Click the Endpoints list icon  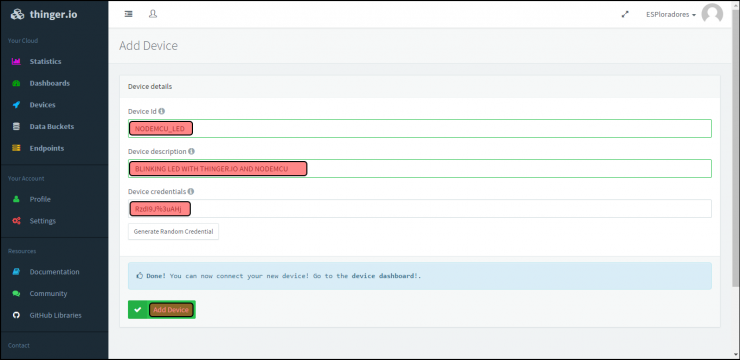pyautogui.click(x=16, y=148)
